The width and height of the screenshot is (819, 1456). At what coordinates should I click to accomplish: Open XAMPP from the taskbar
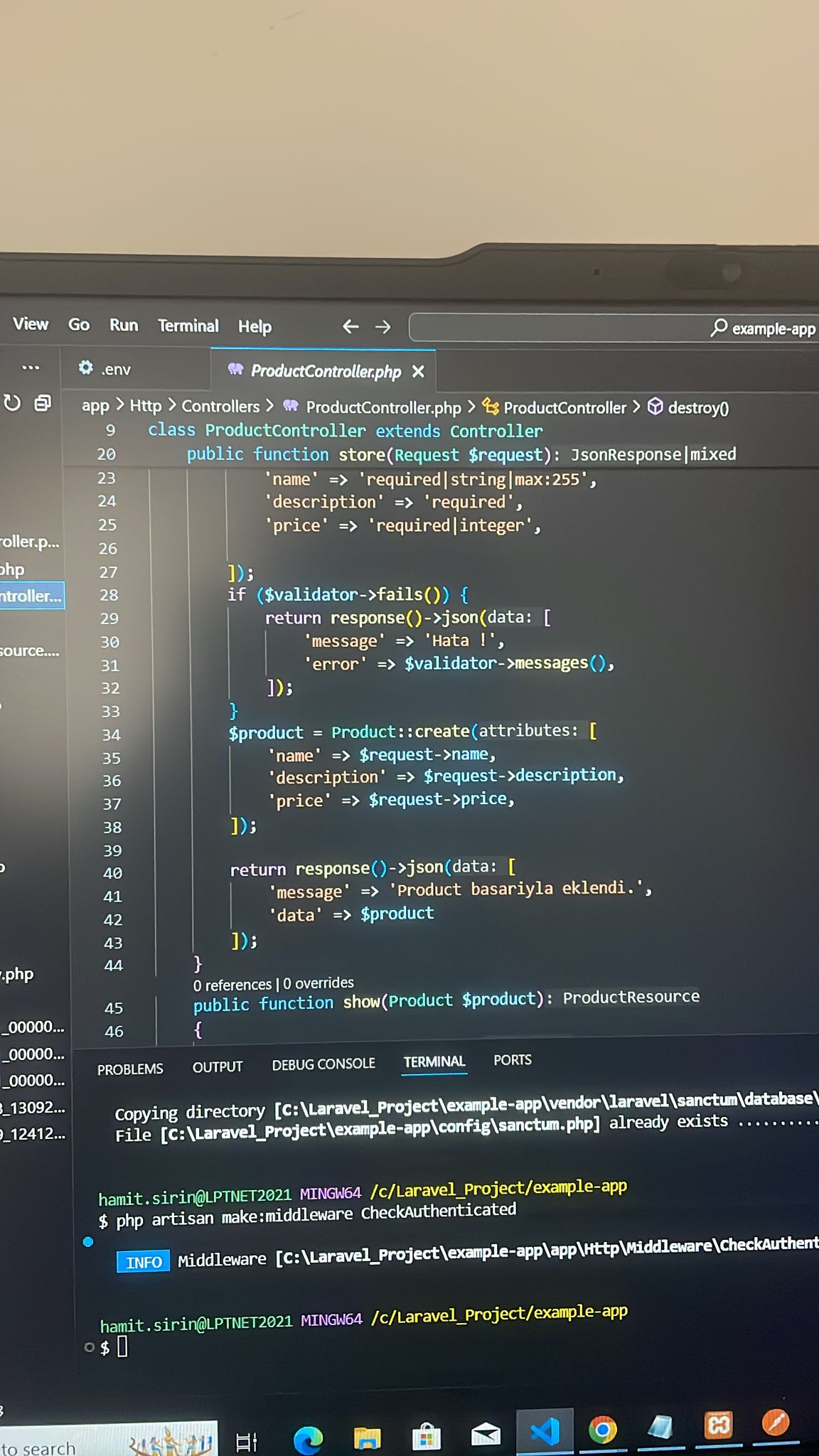click(719, 1425)
